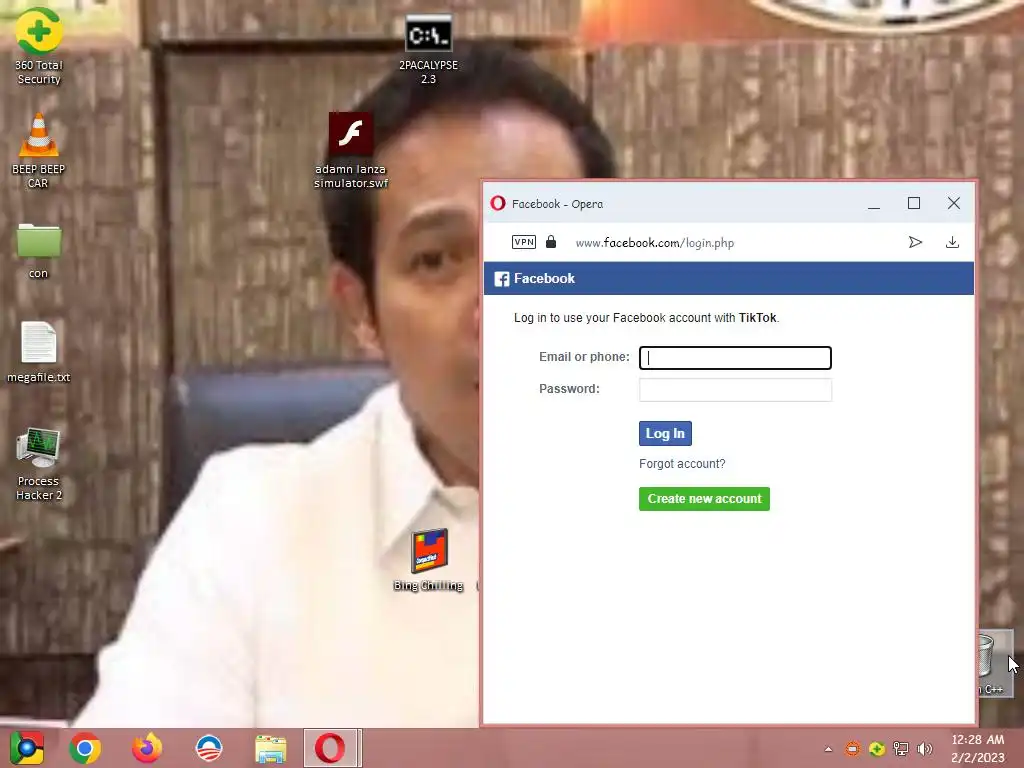
Task: Launch Google Chrome from taskbar
Action: 85,748
